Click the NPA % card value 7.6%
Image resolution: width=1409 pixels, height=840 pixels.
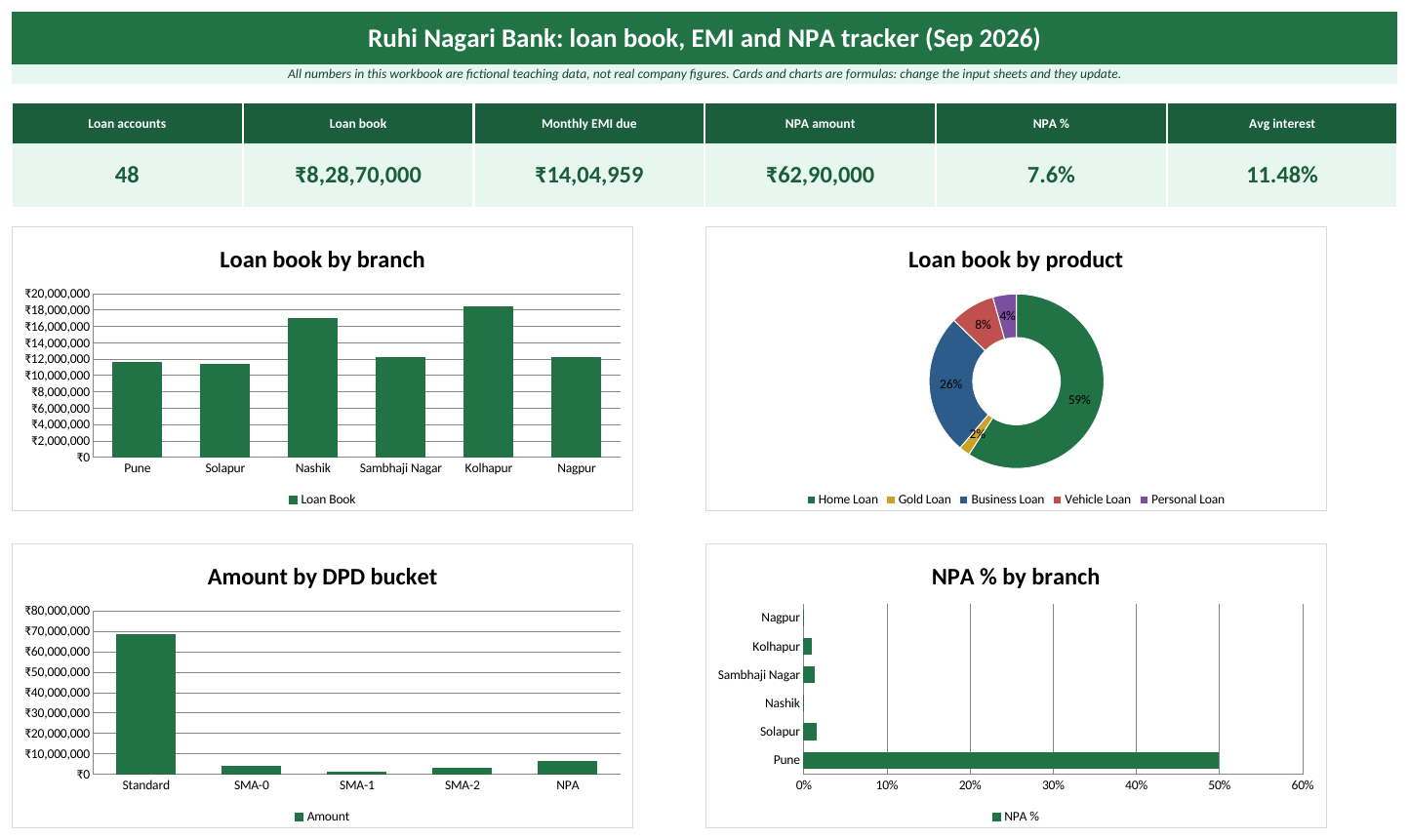1051,176
